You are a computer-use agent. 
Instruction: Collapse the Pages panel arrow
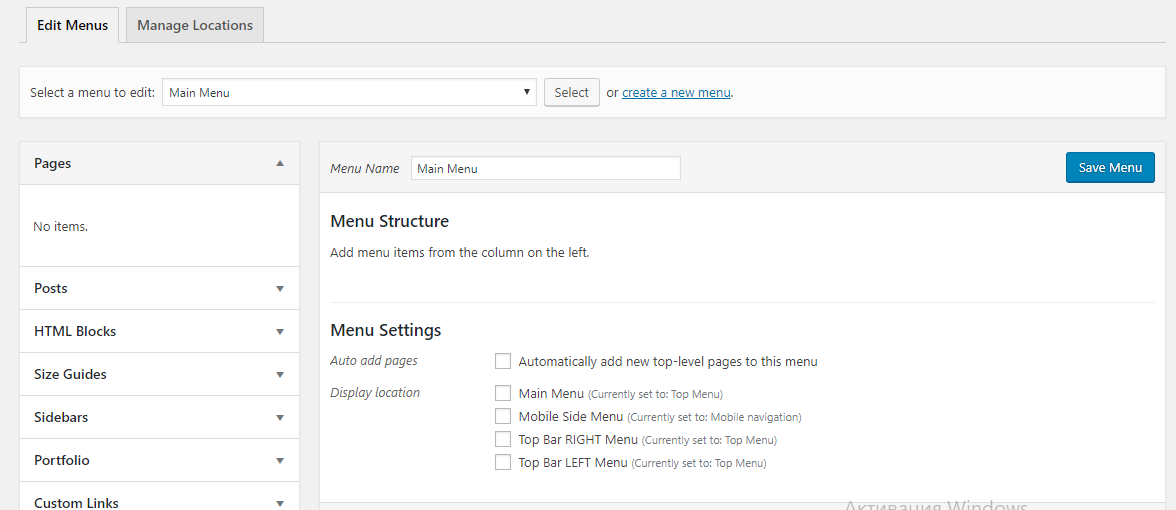click(x=280, y=163)
